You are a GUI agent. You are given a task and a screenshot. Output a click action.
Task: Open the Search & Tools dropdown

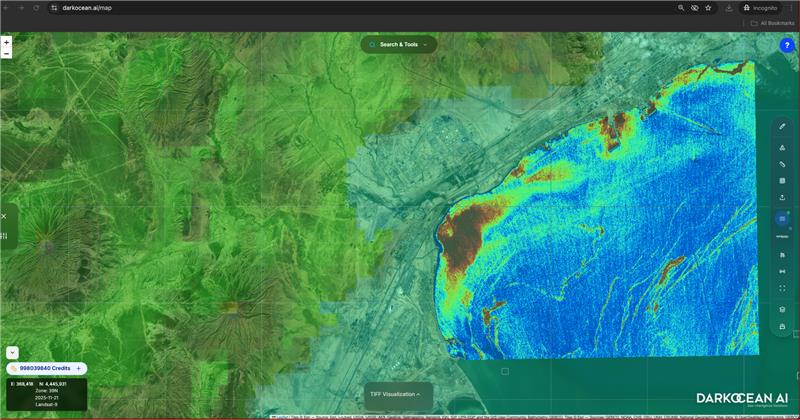399,44
